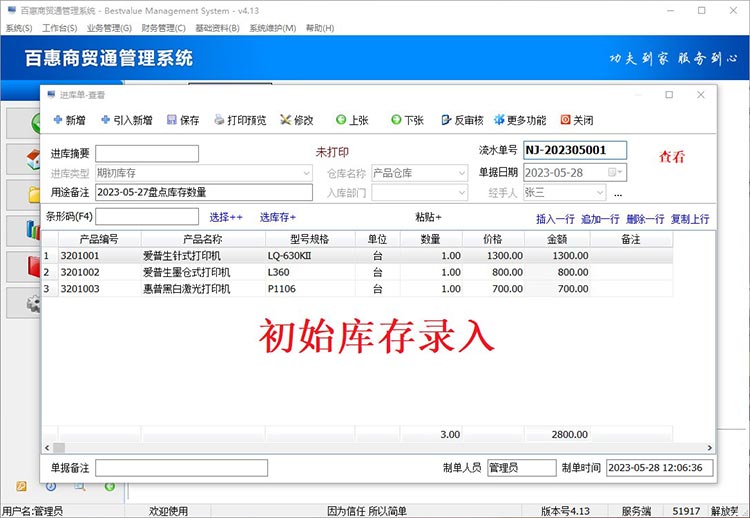This screenshot has width=750, height=518.
Task: Click the 版本号4.13 status bar entry
Action: (x=565, y=511)
